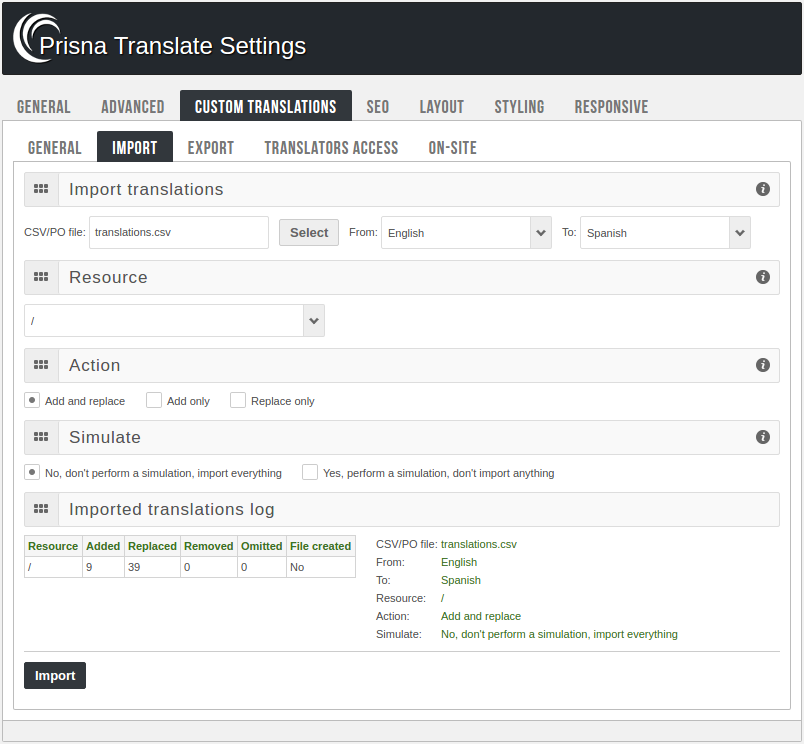Click the 'Prisna Translate Settings' title
Screen dimensions: 804x744
click(x=173, y=46)
